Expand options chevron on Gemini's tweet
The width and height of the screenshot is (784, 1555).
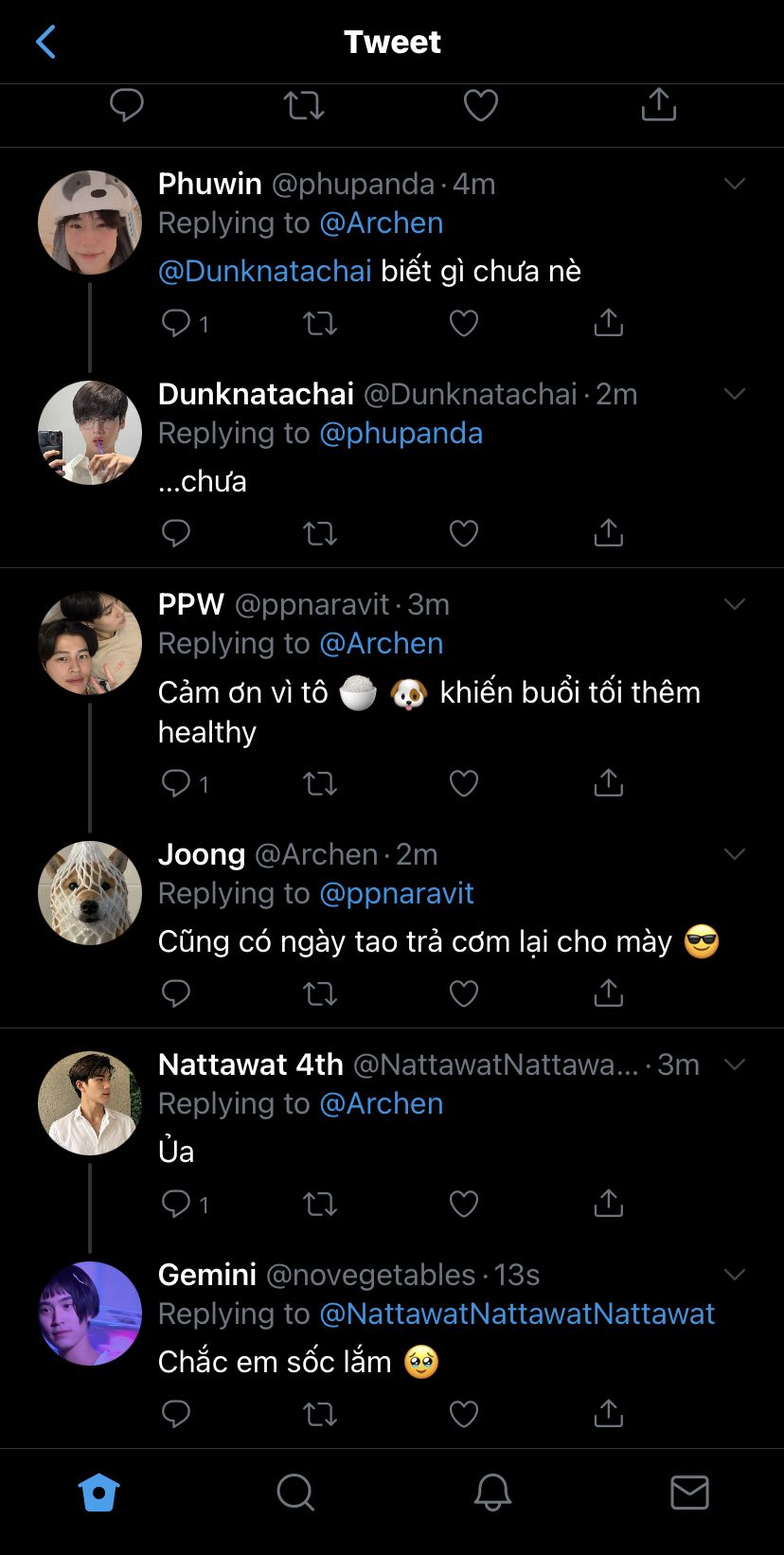pos(735,1275)
